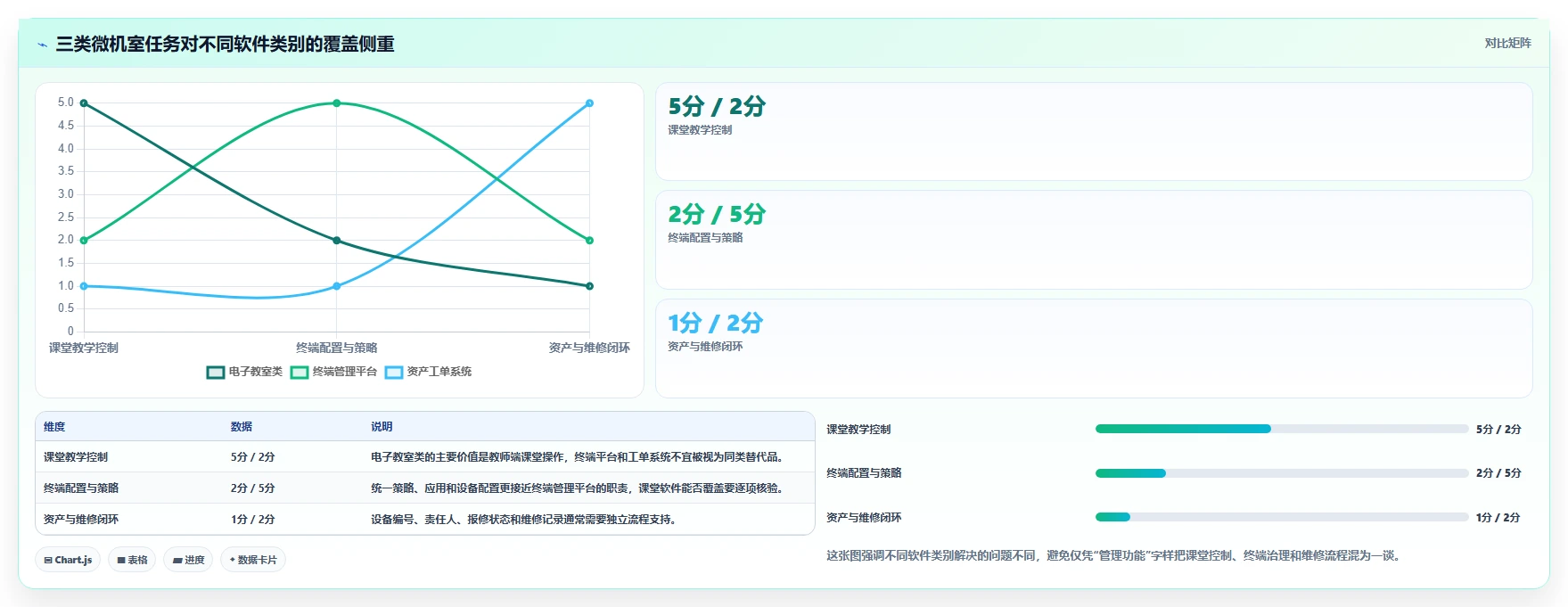Click the 资产与维修闭环 cell in the table

coord(81,520)
